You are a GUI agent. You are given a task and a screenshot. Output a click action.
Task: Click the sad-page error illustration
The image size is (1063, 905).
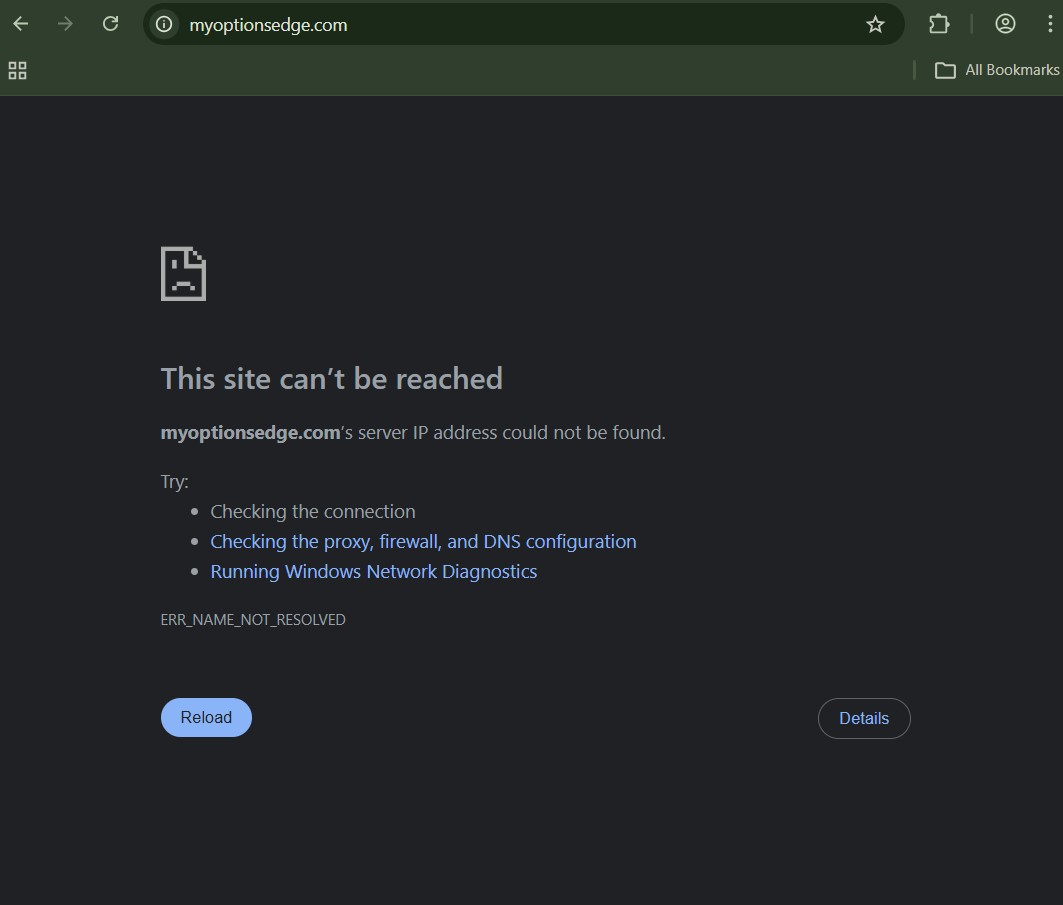tap(183, 273)
